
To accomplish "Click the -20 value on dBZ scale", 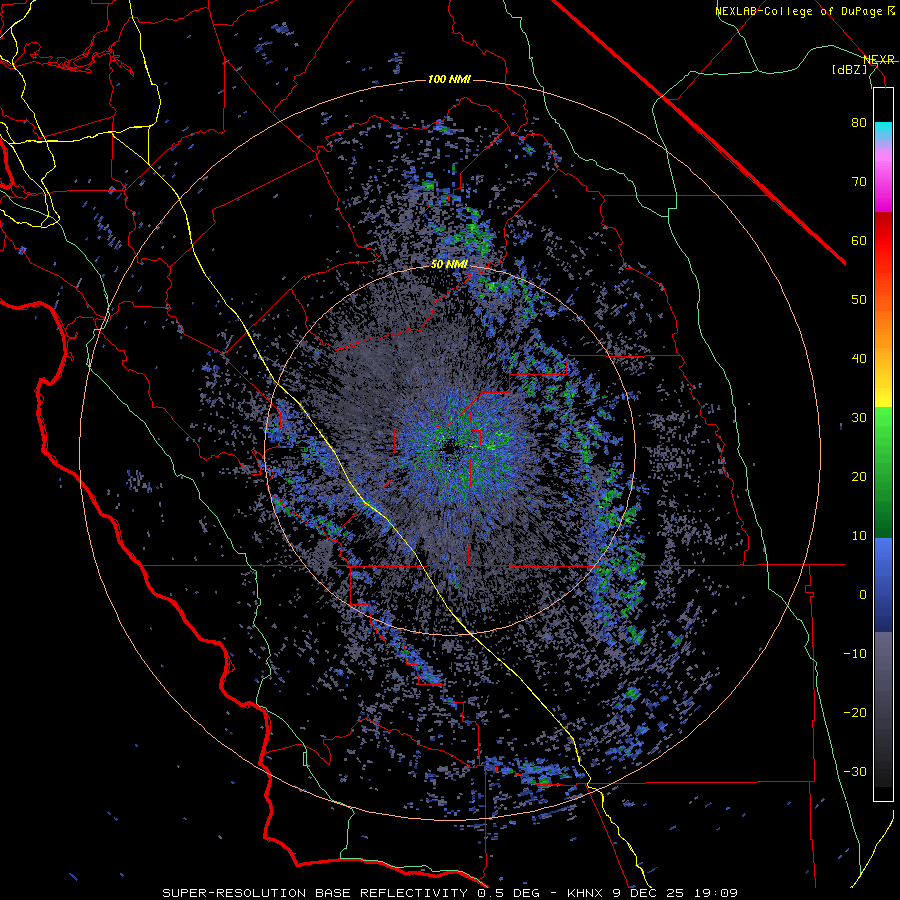I will tap(855, 712).
